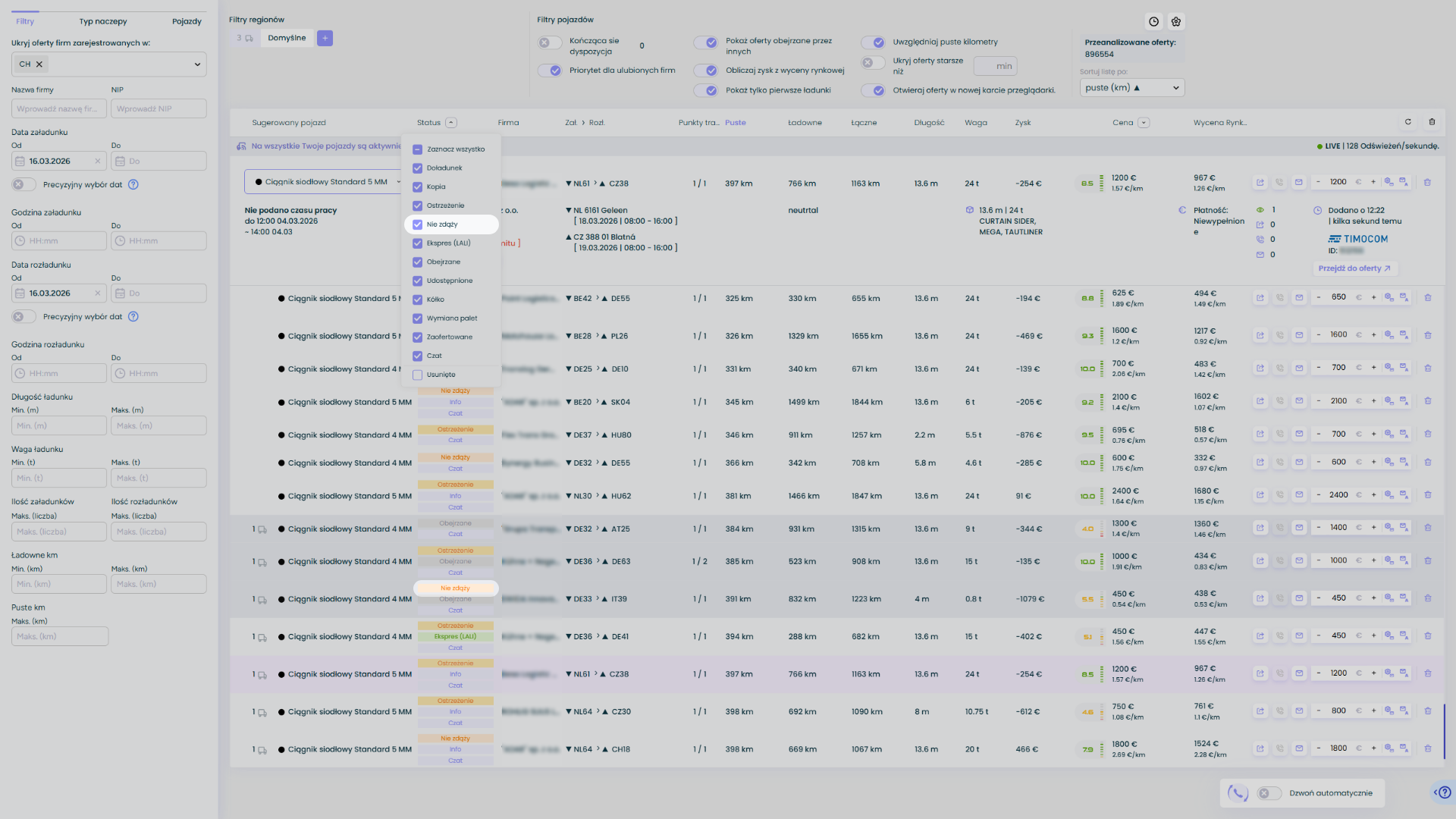Toggle Priorytet dla ulubionych firm switch
The image size is (1456, 819).
click(550, 71)
